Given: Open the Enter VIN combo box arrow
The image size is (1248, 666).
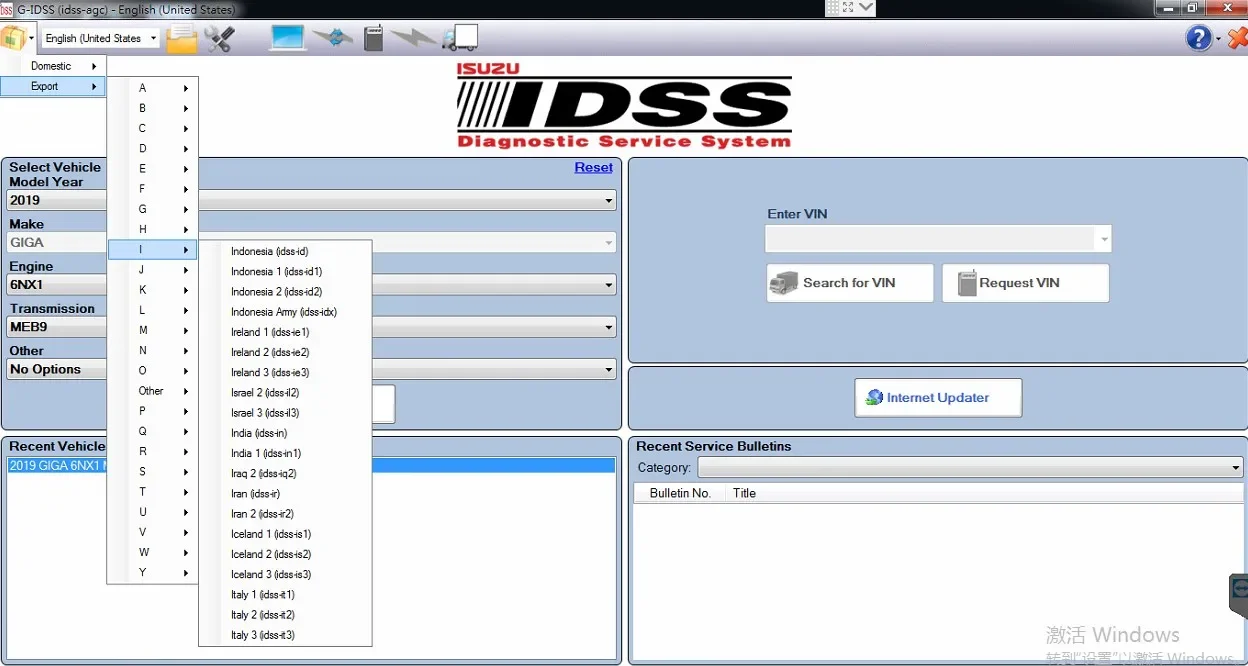Looking at the screenshot, I should click(x=1104, y=239).
